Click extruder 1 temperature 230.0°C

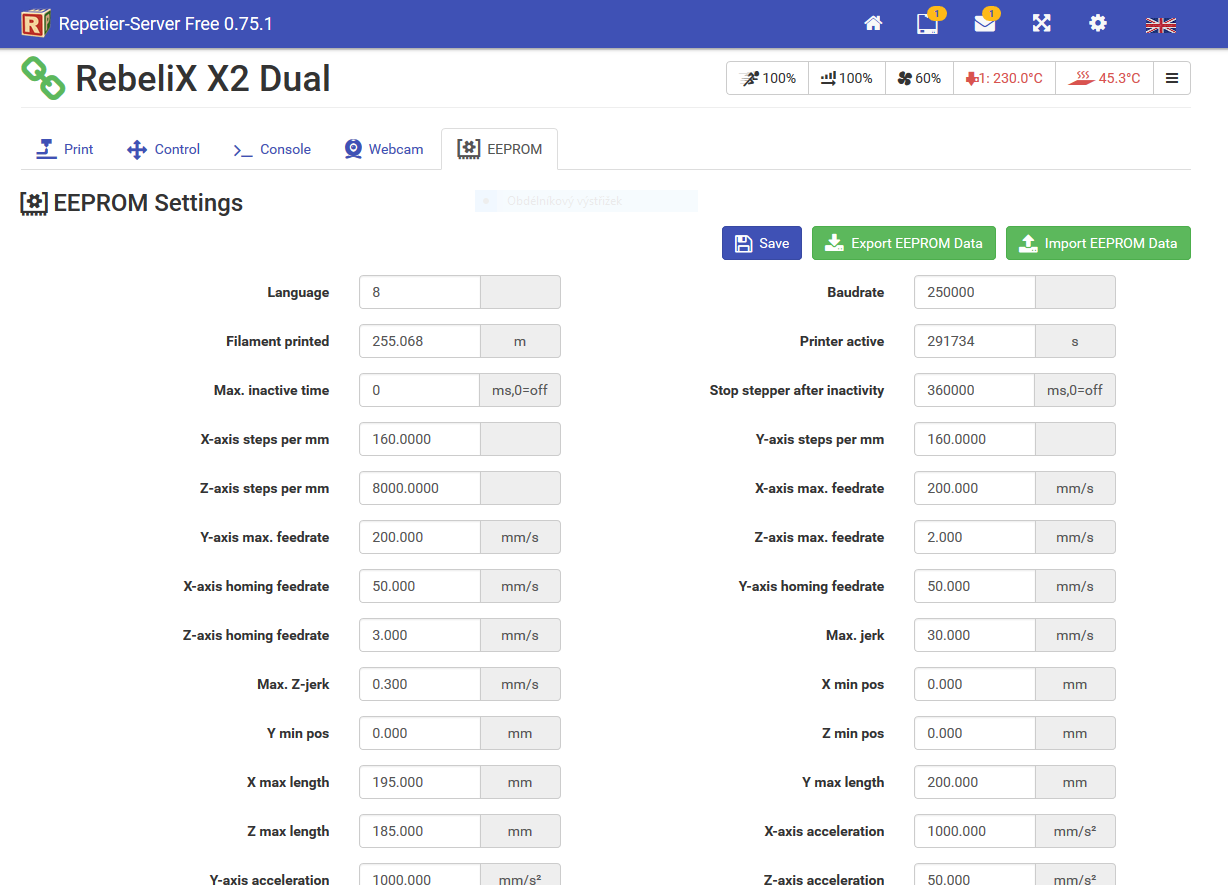click(1004, 78)
